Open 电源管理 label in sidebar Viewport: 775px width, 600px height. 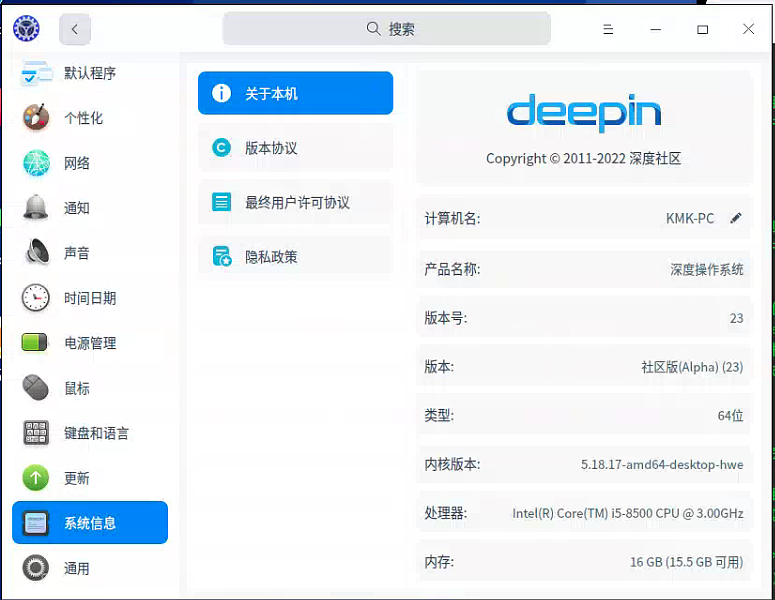(90, 343)
